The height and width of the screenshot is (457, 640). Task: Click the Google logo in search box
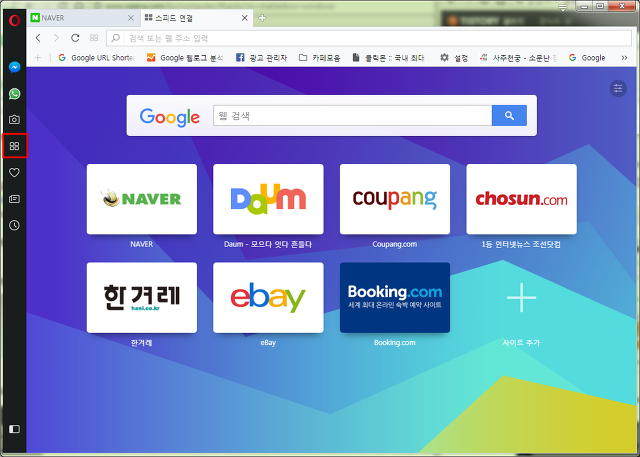(x=170, y=117)
